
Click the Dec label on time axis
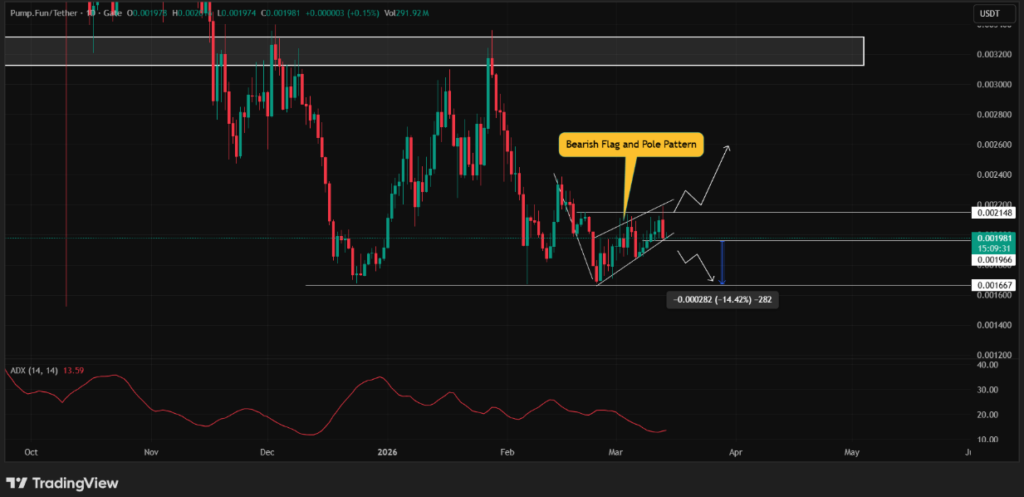click(x=266, y=451)
